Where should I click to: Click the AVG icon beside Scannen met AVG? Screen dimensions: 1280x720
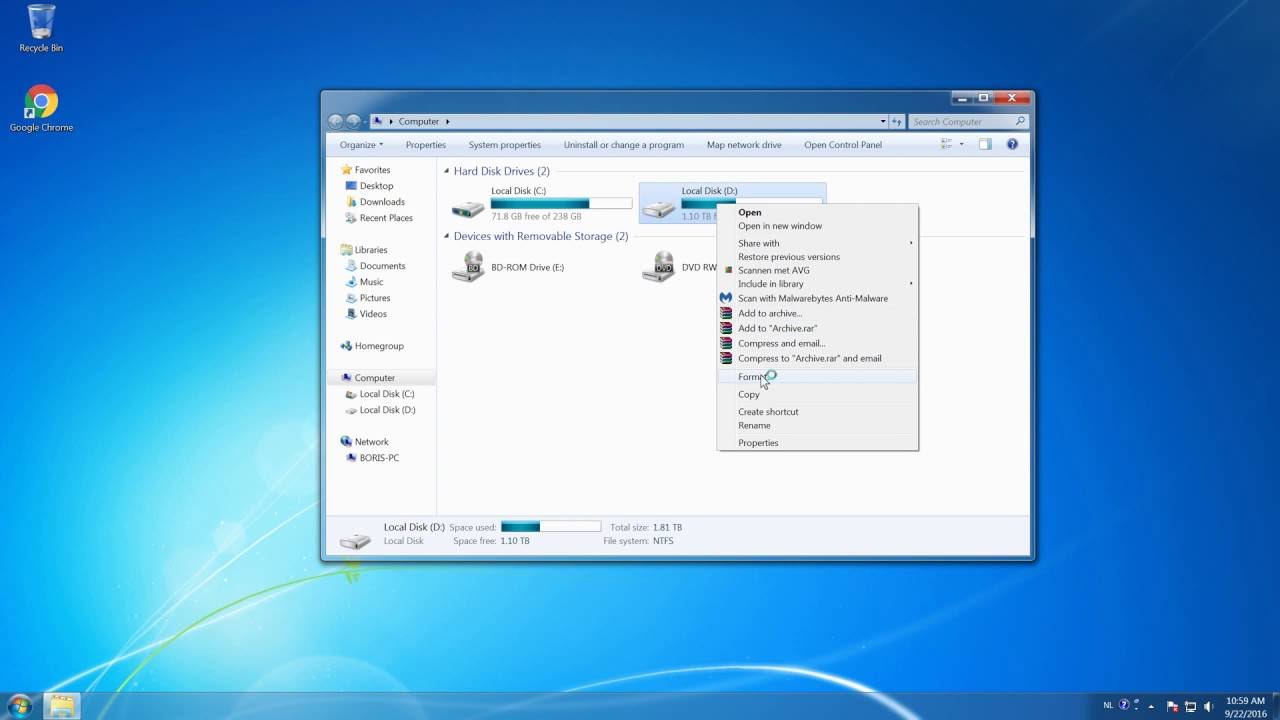728,270
